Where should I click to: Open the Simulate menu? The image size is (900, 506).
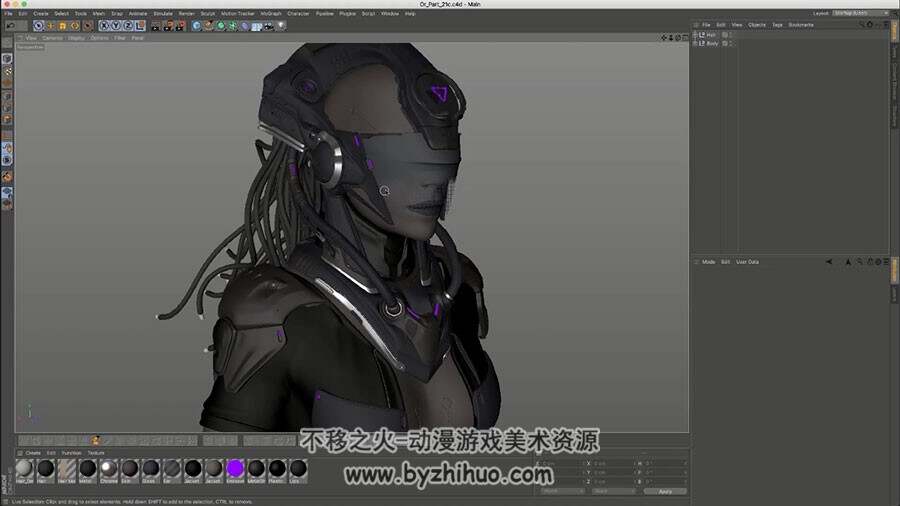(163, 13)
